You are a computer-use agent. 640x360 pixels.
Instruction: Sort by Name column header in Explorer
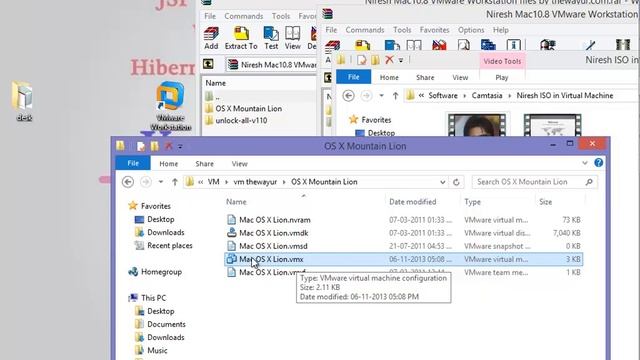(x=236, y=202)
